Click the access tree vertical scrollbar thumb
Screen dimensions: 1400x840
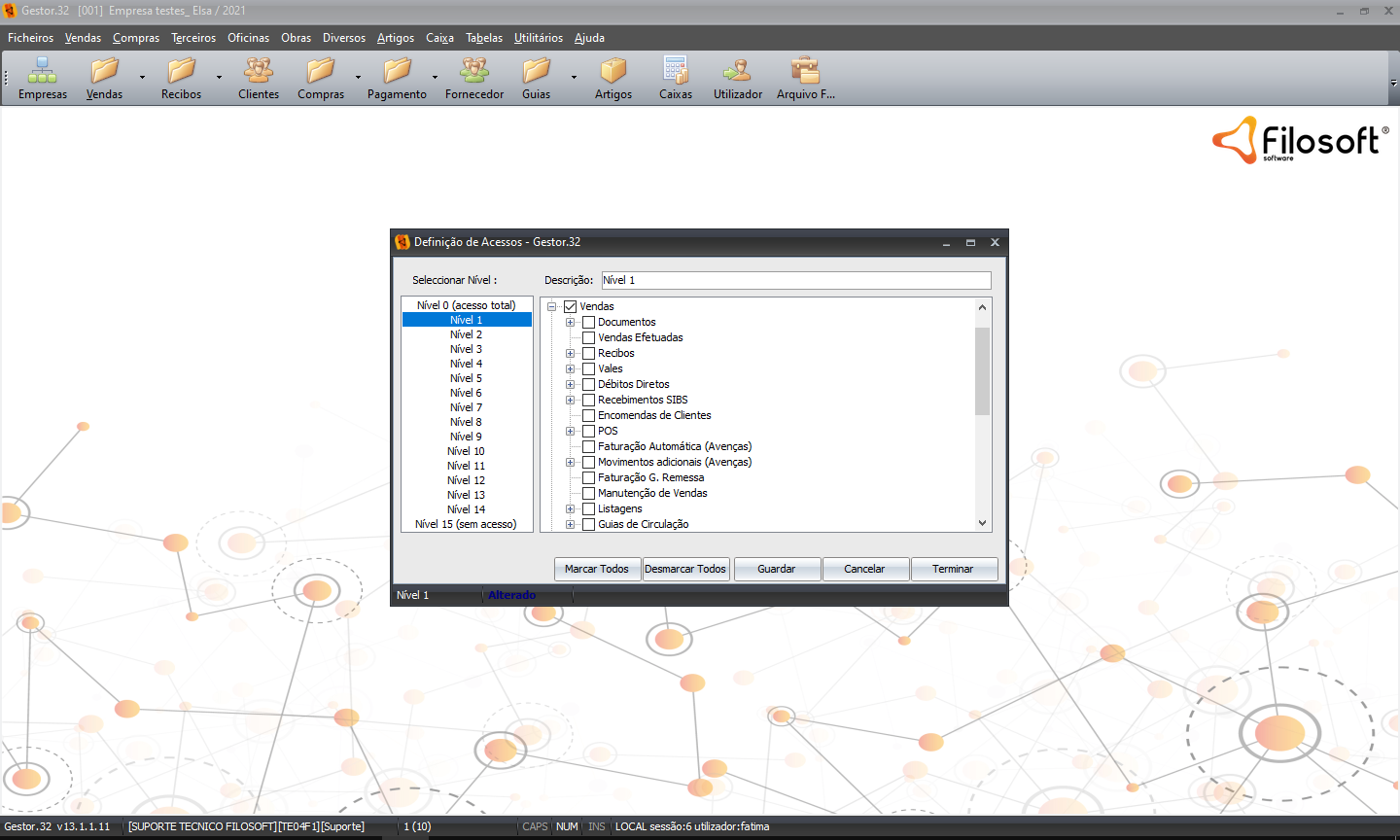982,370
